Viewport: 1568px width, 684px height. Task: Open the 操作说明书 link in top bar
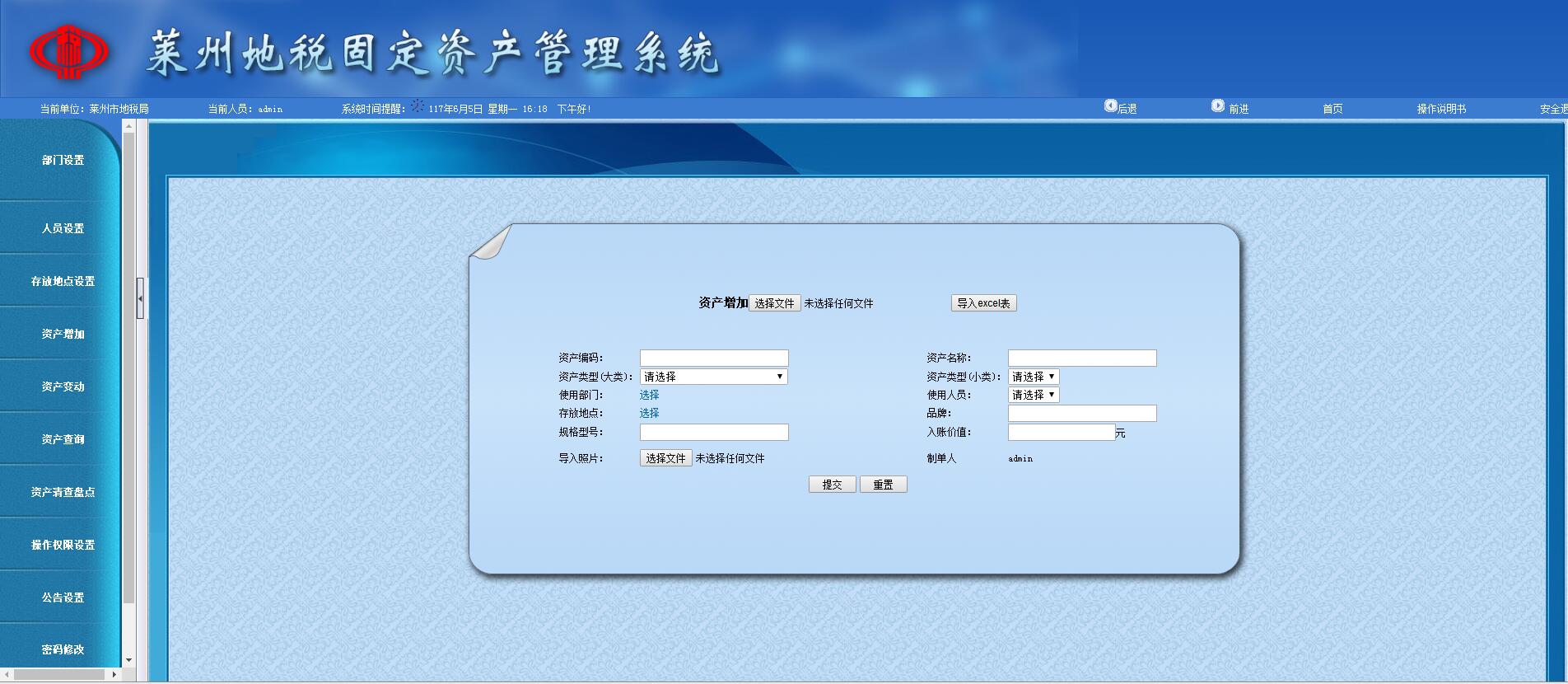pos(1440,109)
